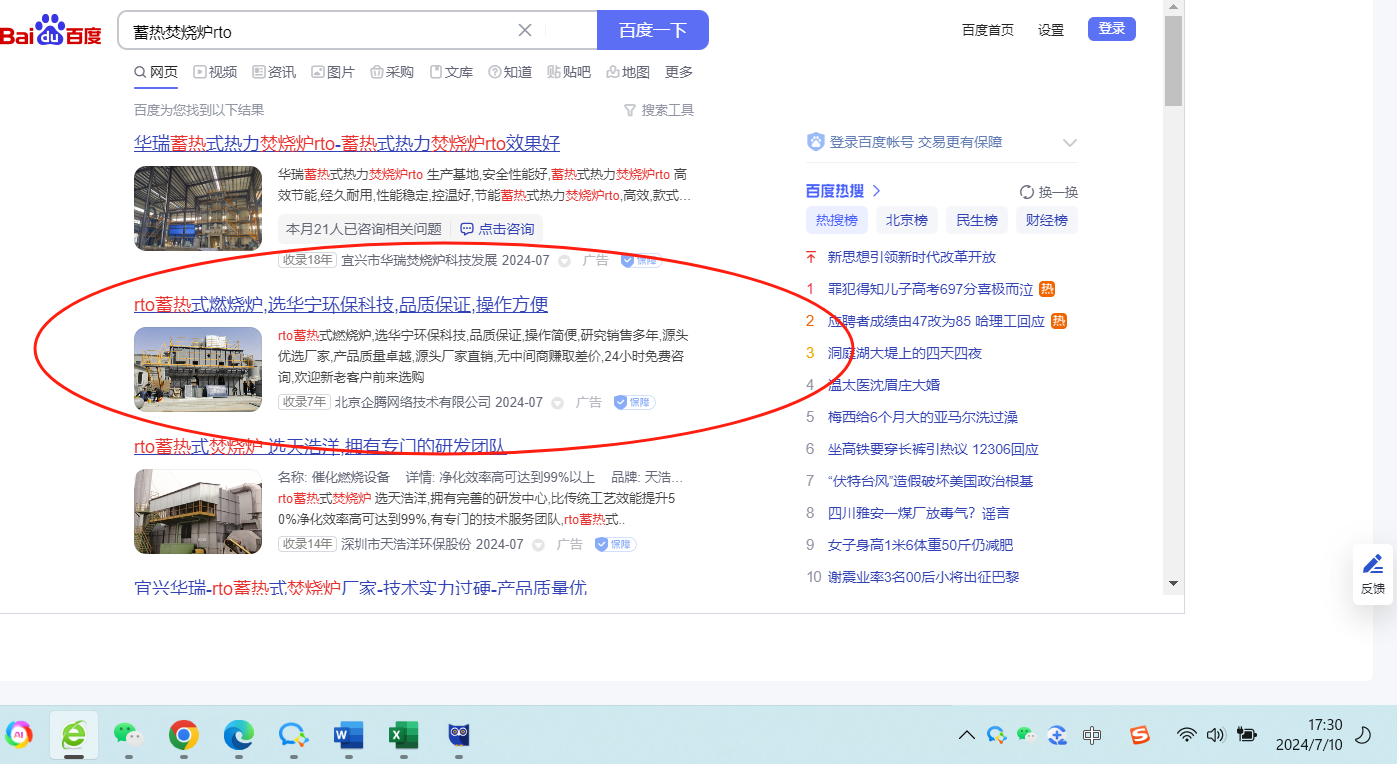Clear the search box with the X icon
The height and width of the screenshot is (764, 1397).
[525, 30]
